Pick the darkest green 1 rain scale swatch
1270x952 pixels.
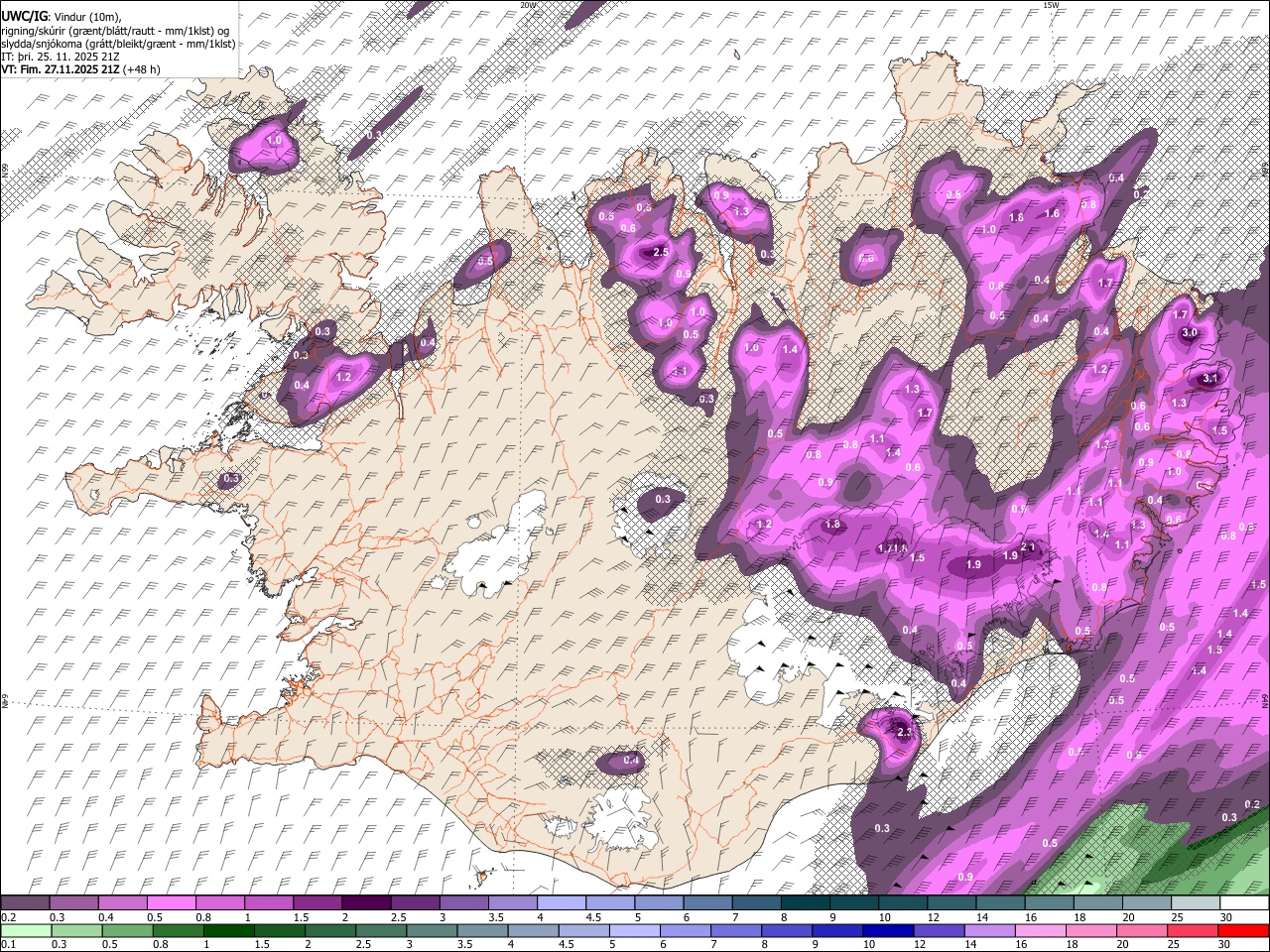tap(228, 930)
